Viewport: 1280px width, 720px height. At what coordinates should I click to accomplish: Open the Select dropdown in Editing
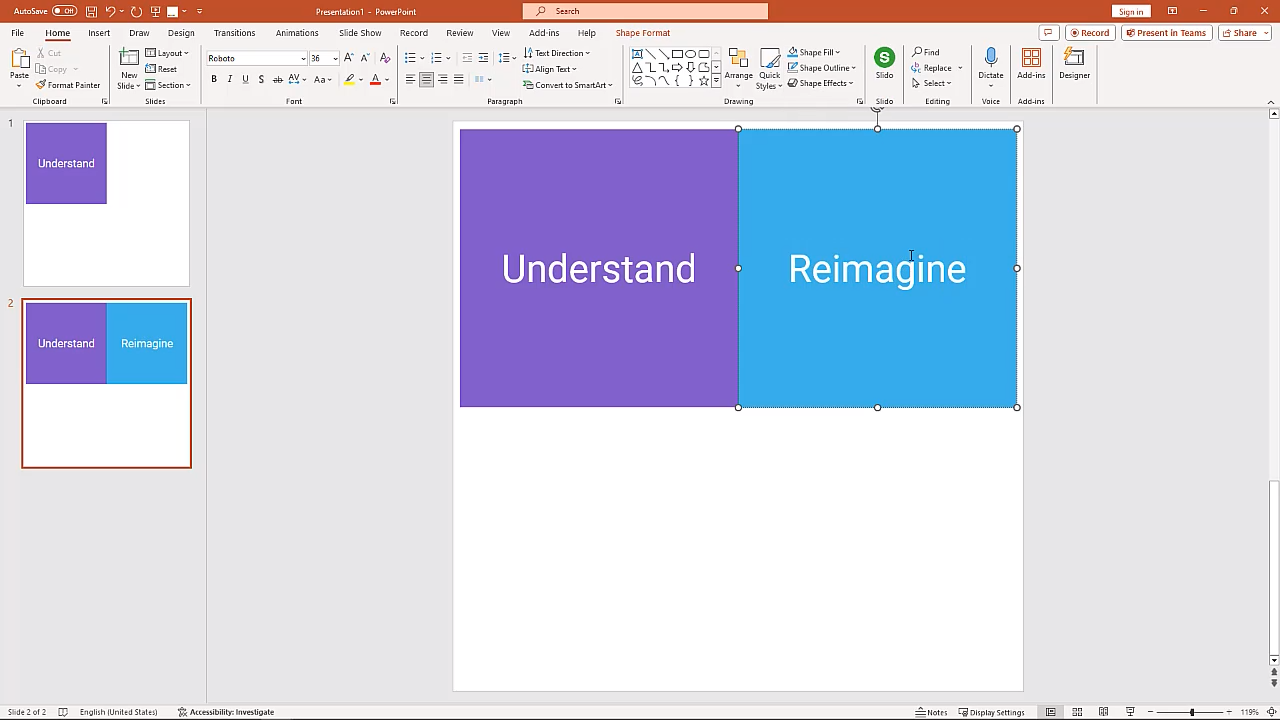pyautogui.click(x=931, y=83)
